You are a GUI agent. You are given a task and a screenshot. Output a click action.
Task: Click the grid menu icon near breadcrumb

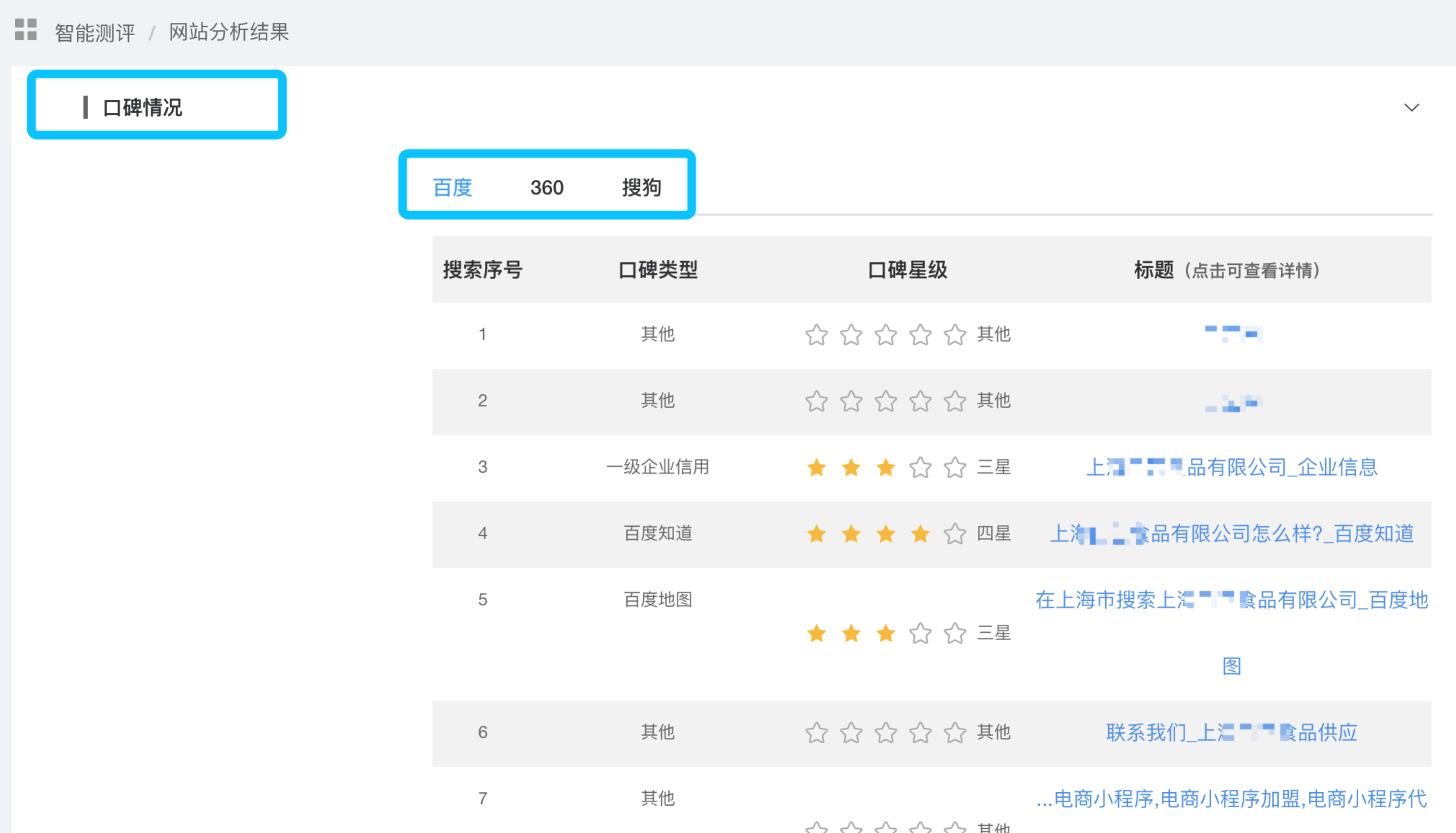point(26,30)
